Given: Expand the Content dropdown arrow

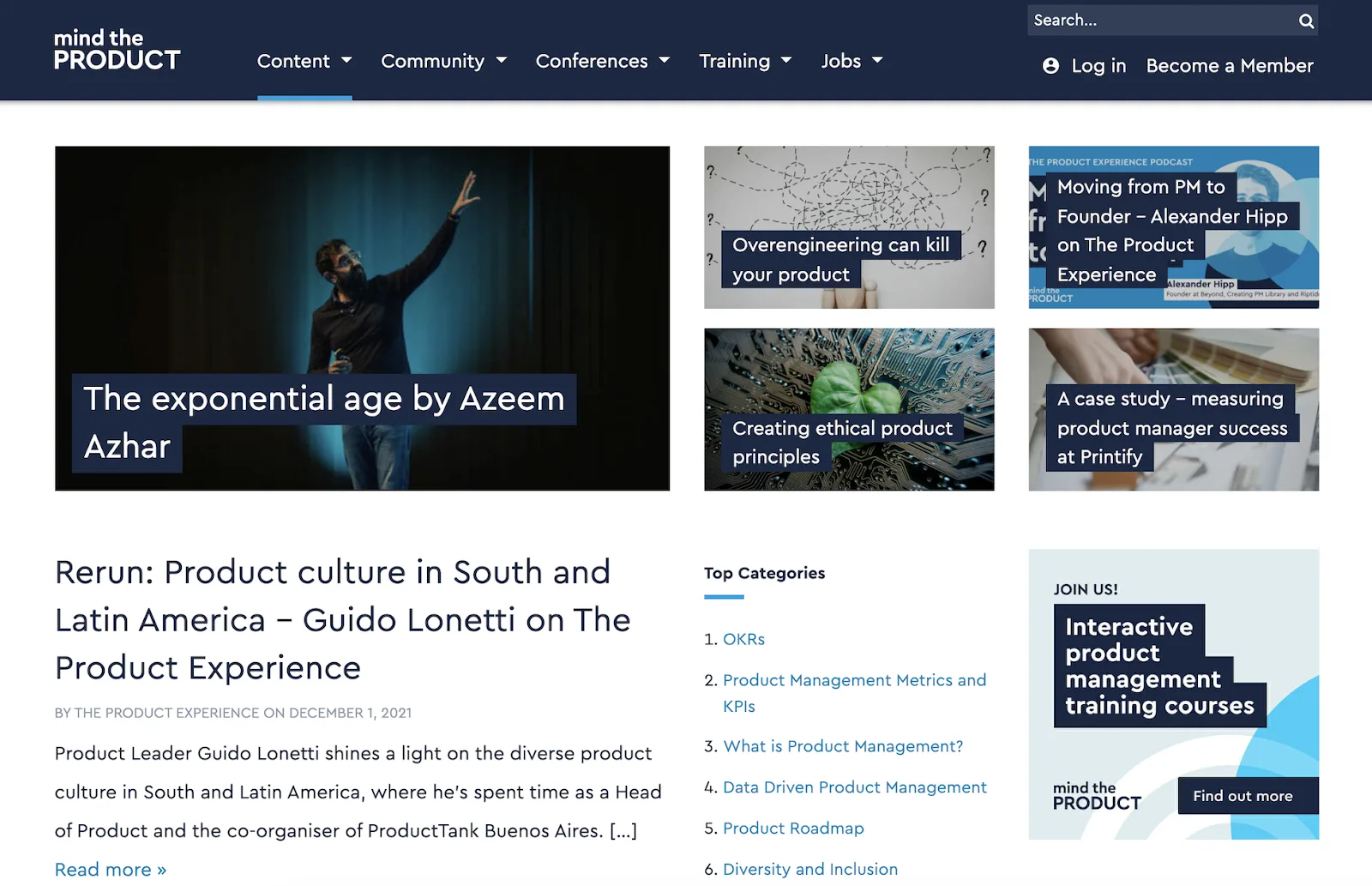Looking at the screenshot, I should [346, 61].
